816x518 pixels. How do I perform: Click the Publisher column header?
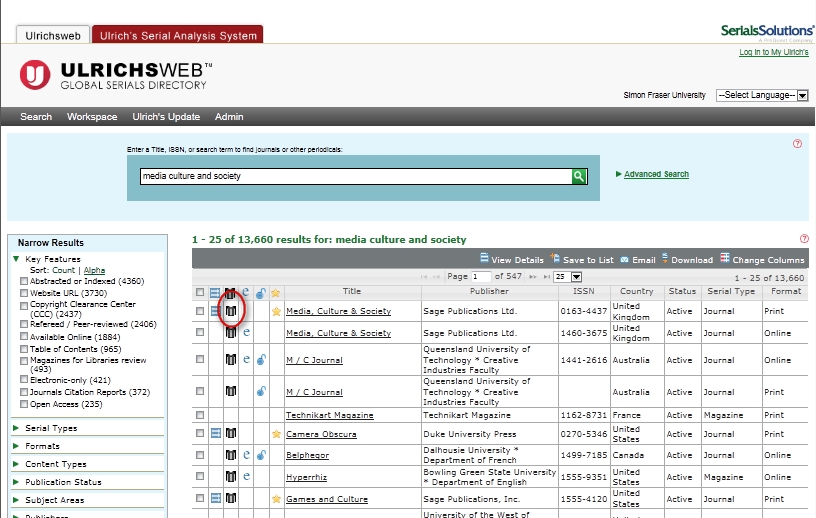pos(489,292)
